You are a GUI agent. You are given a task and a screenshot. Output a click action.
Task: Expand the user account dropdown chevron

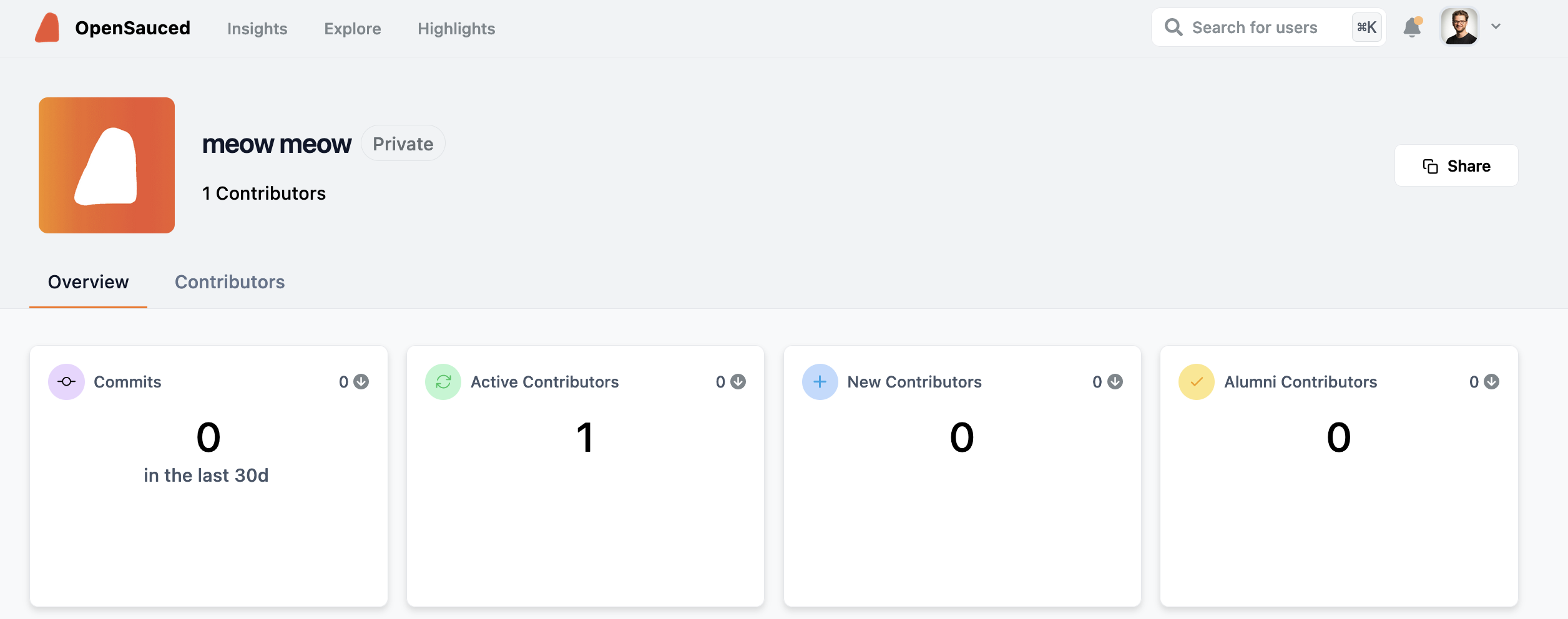[1496, 26]
